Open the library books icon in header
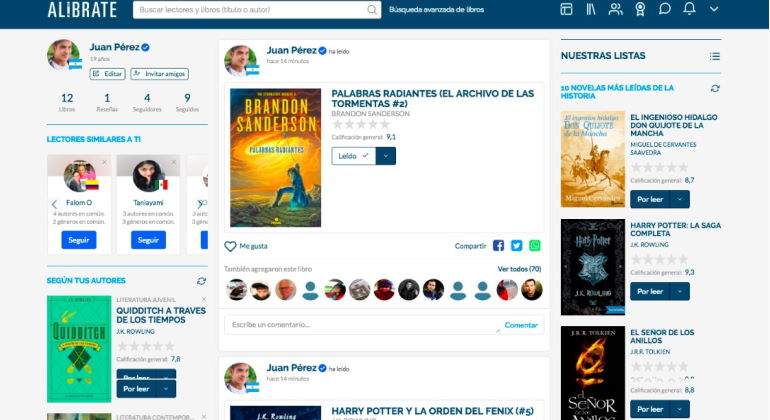The height and width of the screenshot is (420, 770). click(591, 9)
